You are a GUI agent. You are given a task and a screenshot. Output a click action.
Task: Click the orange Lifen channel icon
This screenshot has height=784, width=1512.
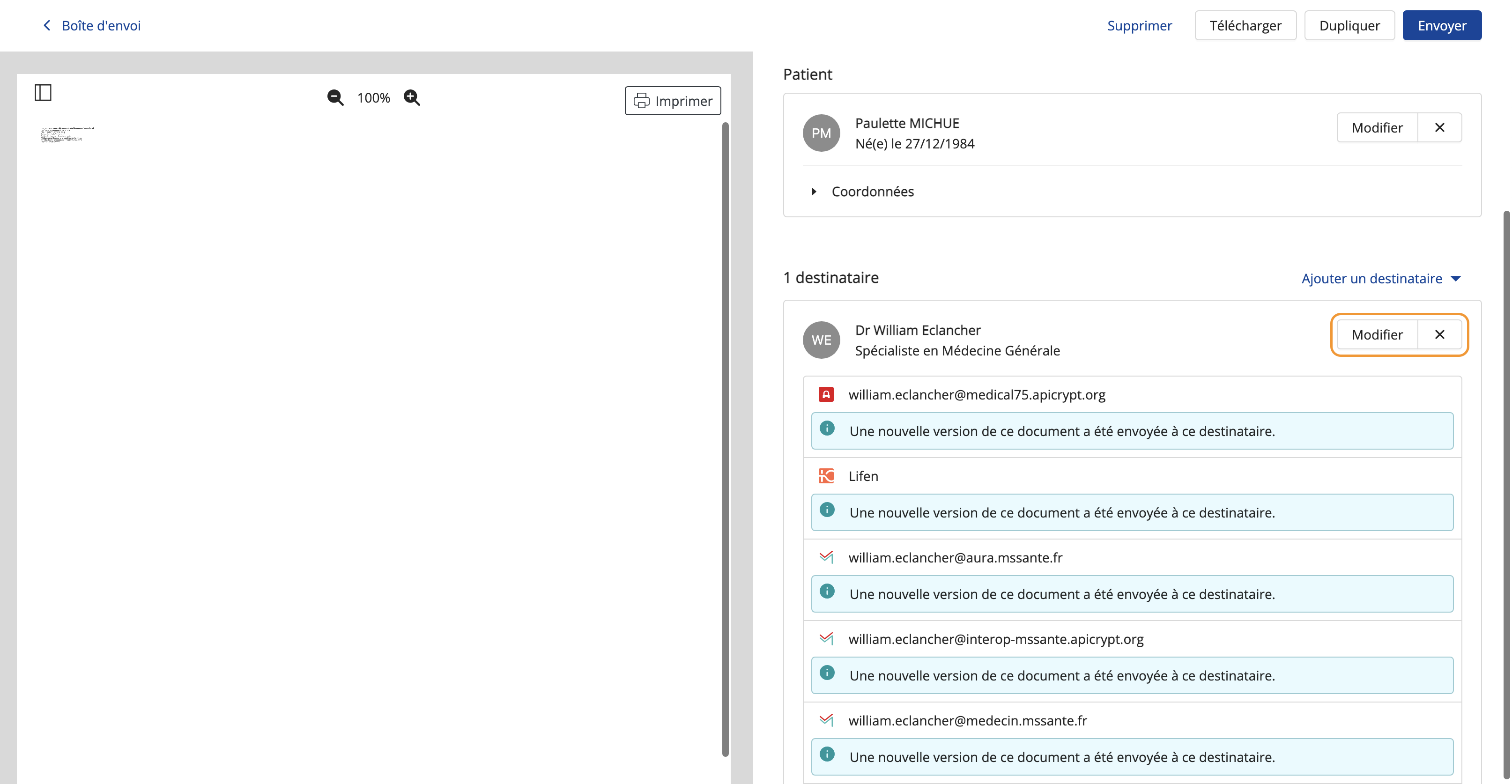826,476
